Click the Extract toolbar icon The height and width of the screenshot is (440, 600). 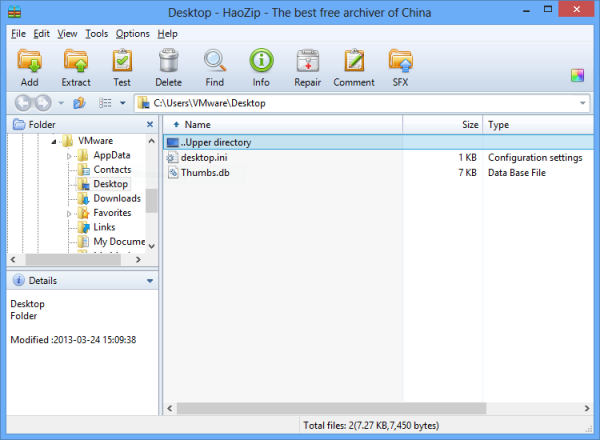coord(76,61)
